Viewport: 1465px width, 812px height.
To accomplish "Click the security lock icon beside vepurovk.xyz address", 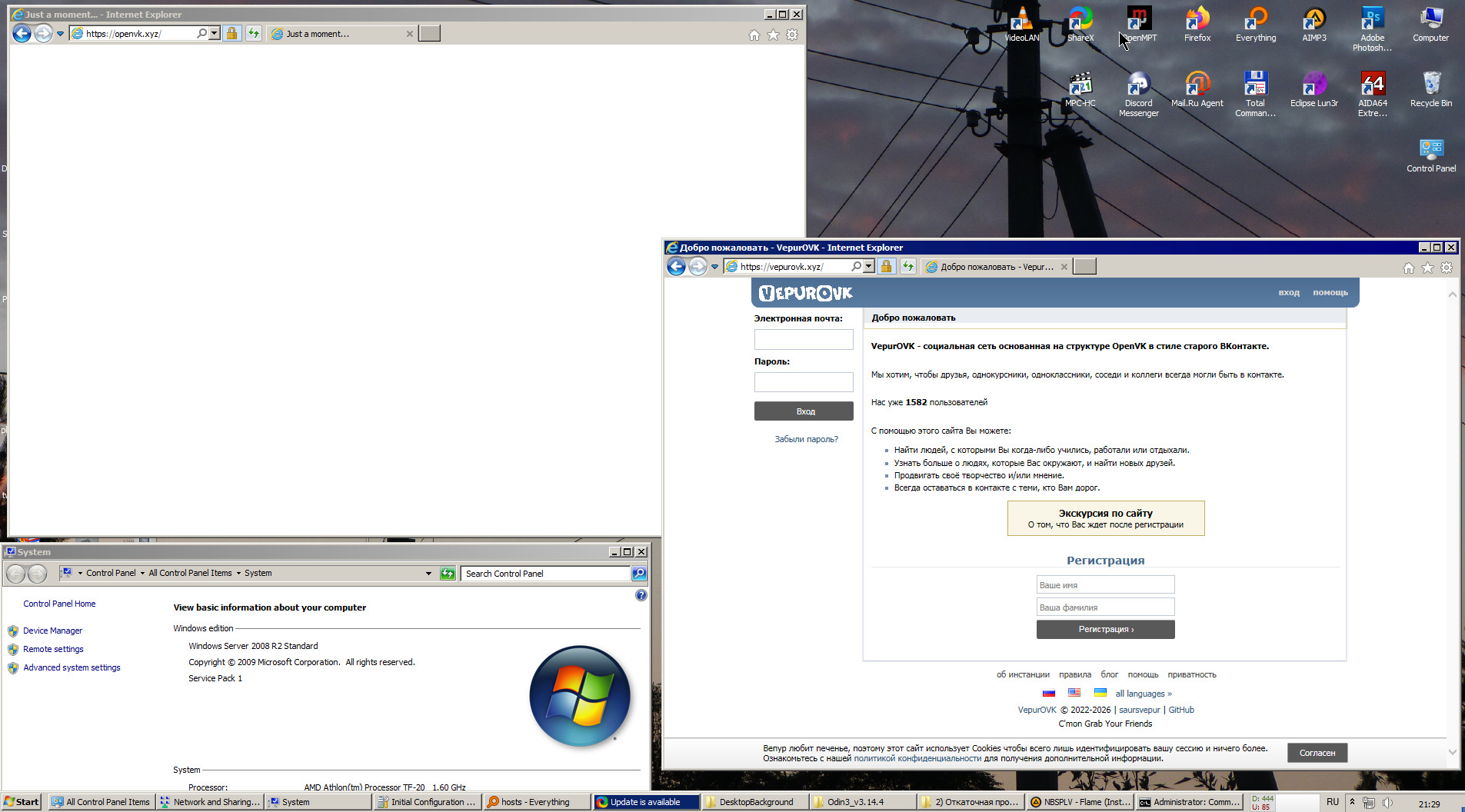I will (x=886, y=267).
